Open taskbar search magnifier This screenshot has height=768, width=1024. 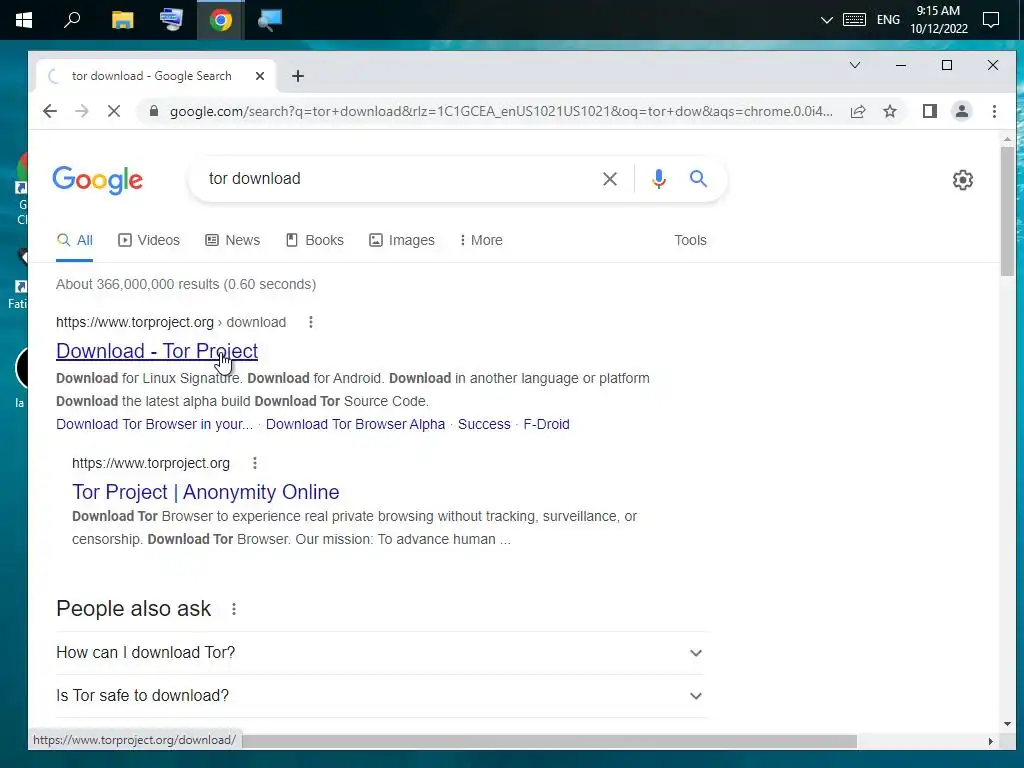tap(72, 20)
